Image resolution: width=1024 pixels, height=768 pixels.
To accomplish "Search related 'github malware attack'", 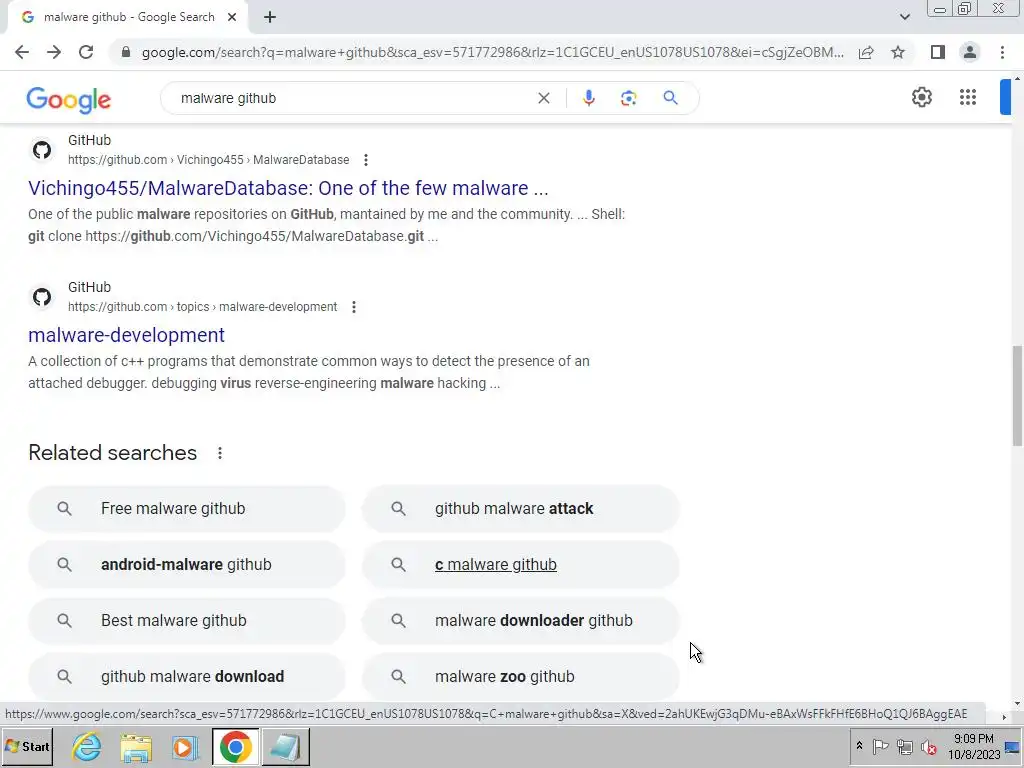I will tap(521, 509).
